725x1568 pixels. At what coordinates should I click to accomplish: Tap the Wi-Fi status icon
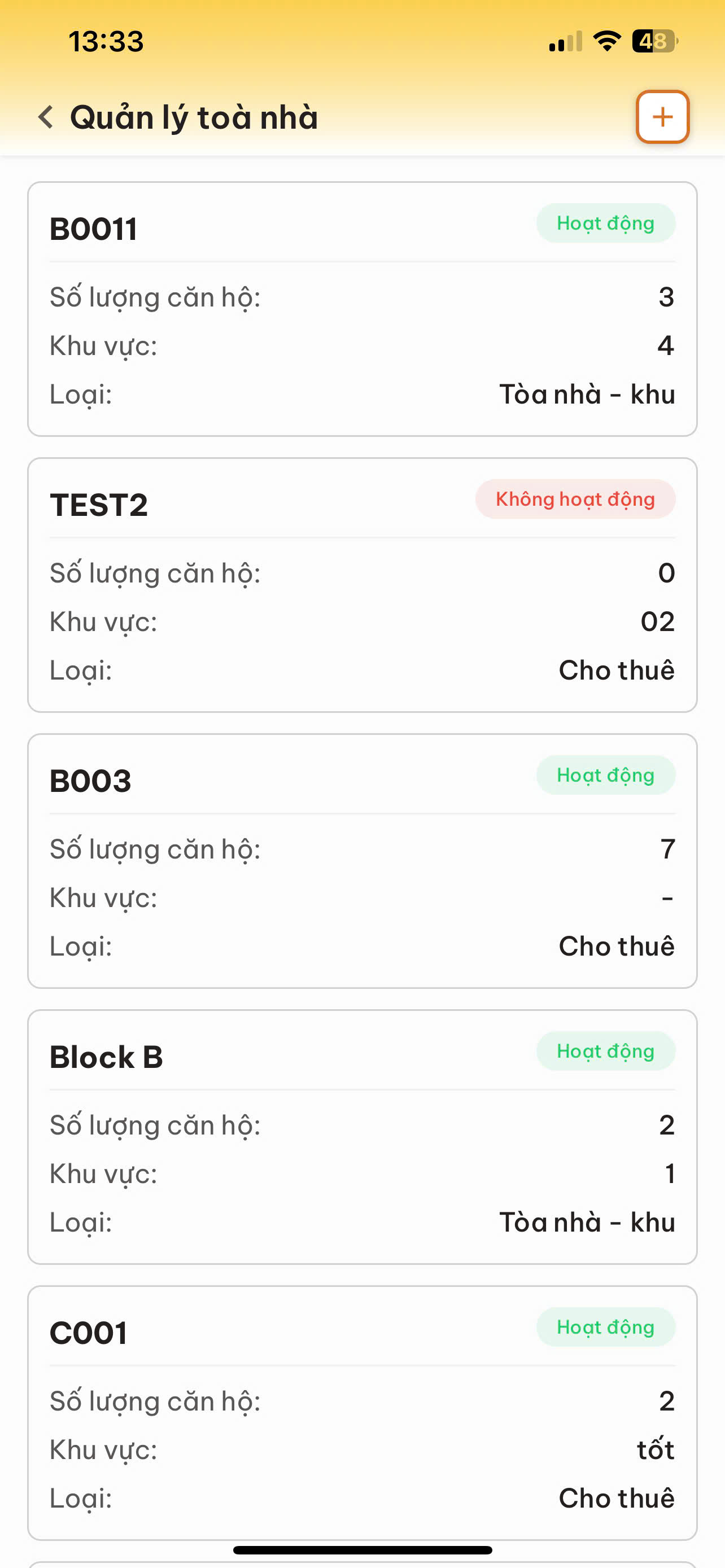pyautogui.click(x=606, y=41)
